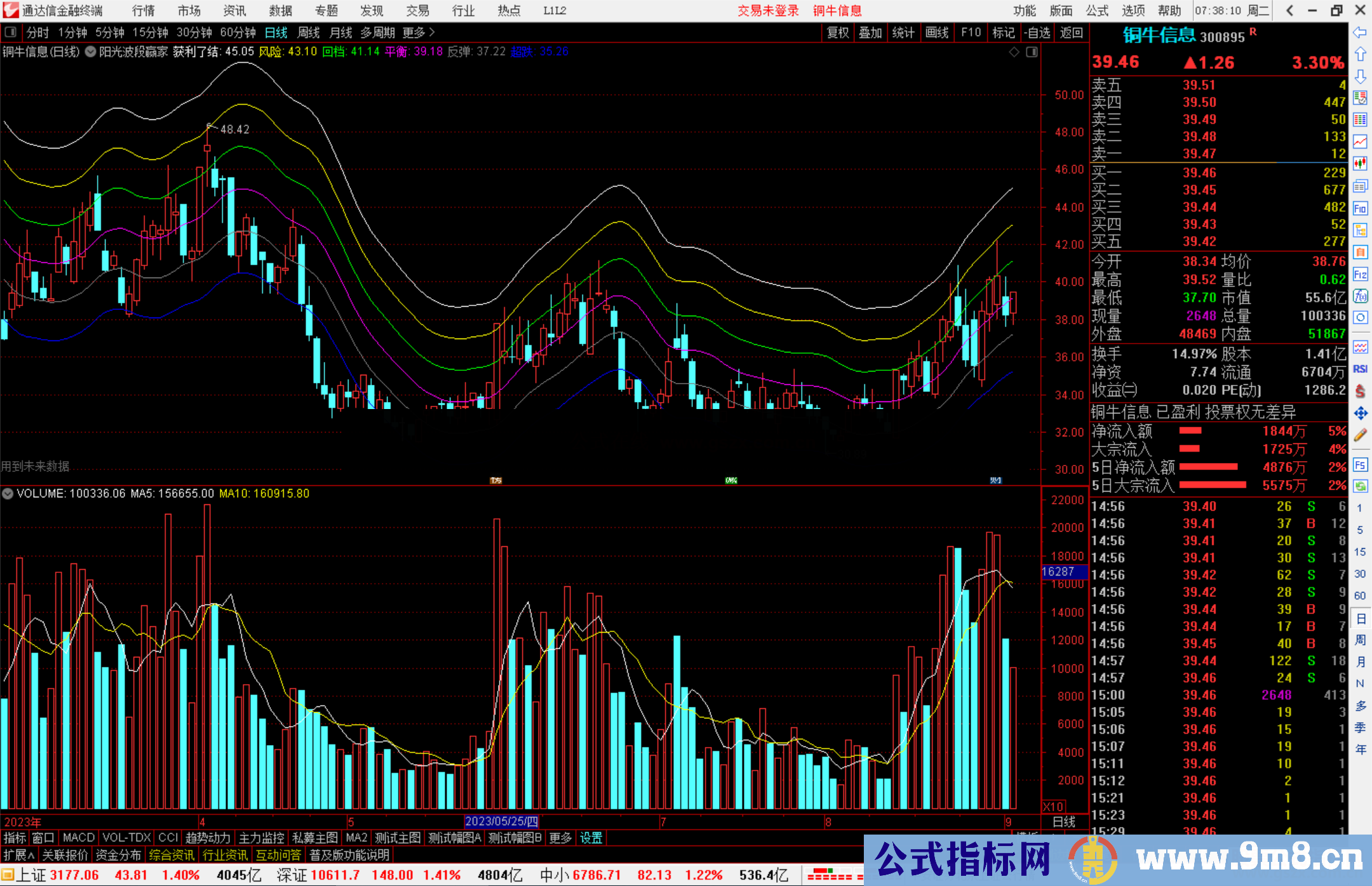The width and height of the screenshot is (1372, 886).
Task: Click the previous arrow in title bar
Action: (x=1289, y=10)
